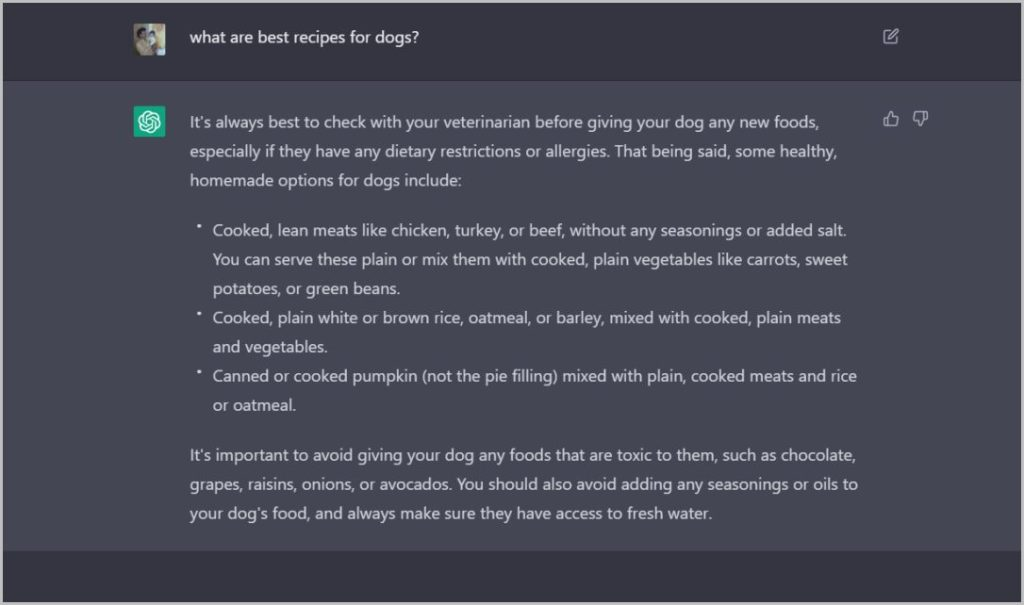
Task: Give the response a thumbs up
Action: [x=891, y=119]
